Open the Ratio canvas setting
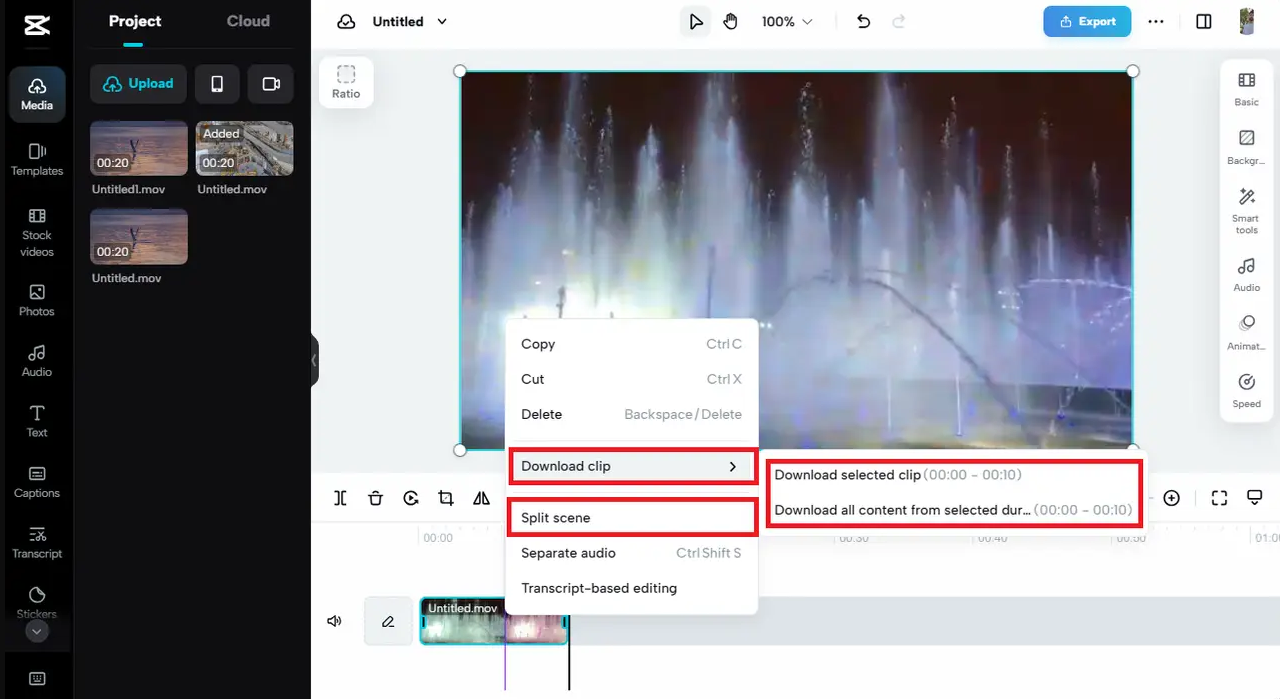Viewport: 1280px width, 699px height. point(346,82)
